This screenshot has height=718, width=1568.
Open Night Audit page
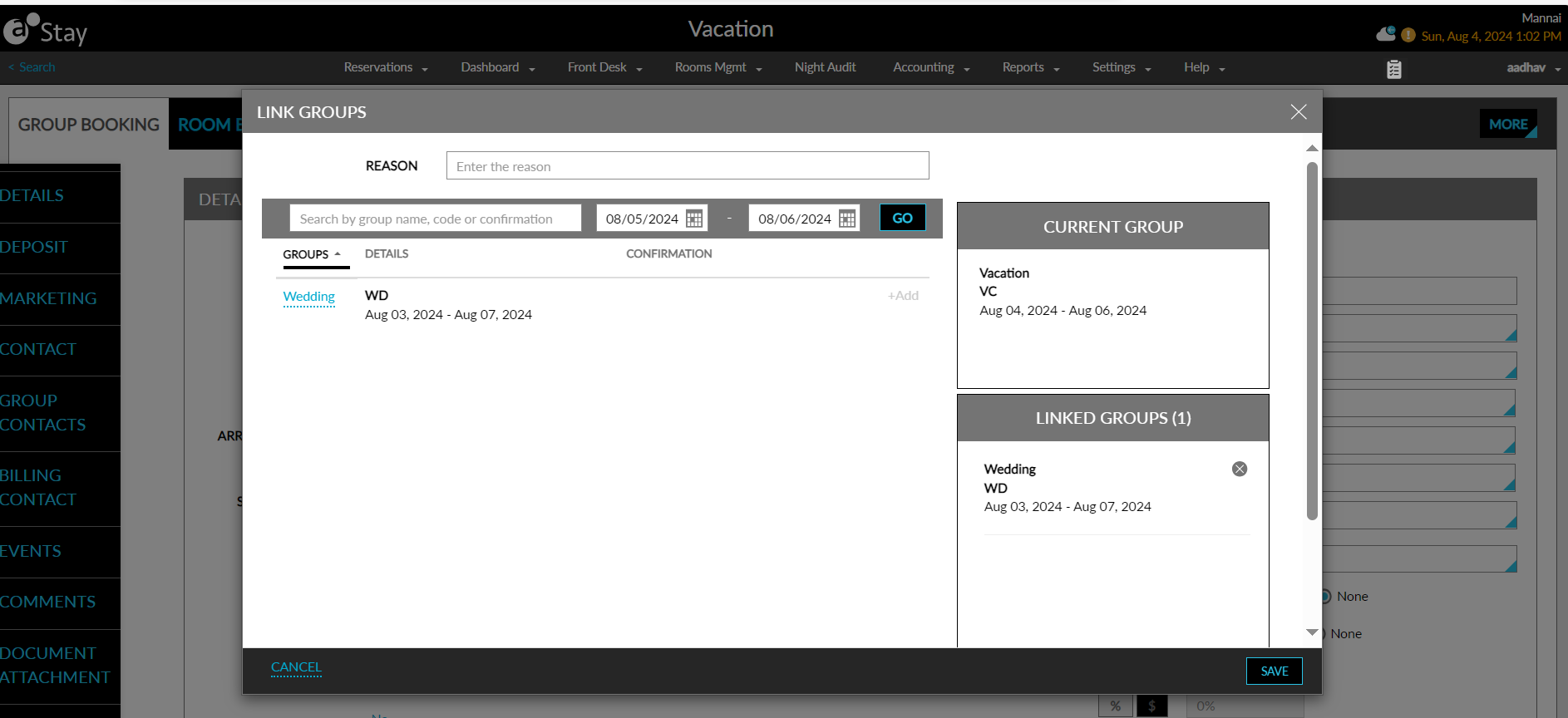825,67
